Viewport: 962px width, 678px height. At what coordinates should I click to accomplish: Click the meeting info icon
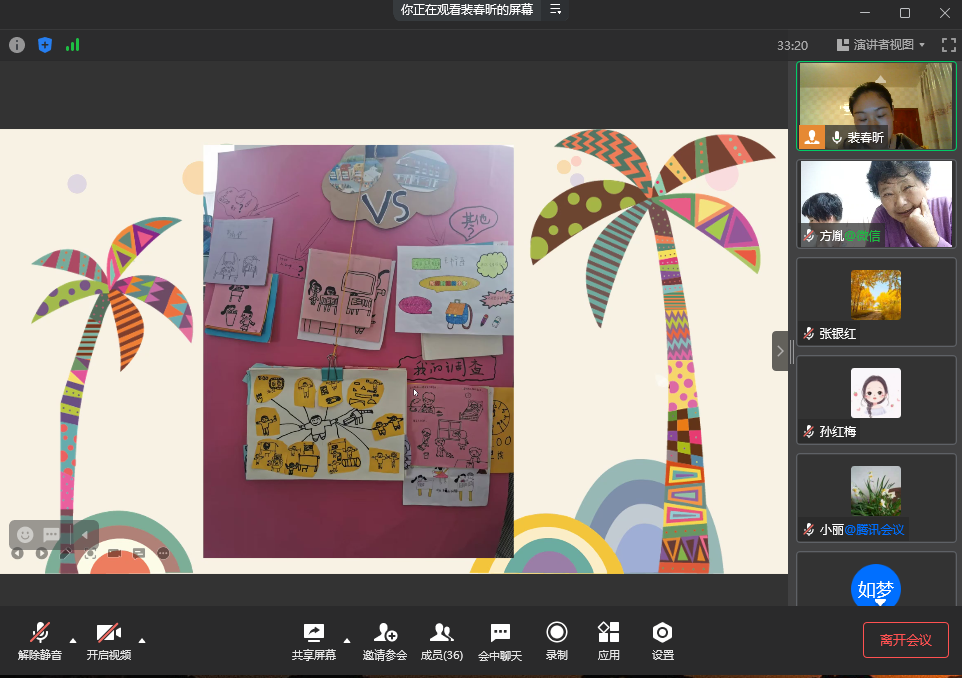pos(17,45)
